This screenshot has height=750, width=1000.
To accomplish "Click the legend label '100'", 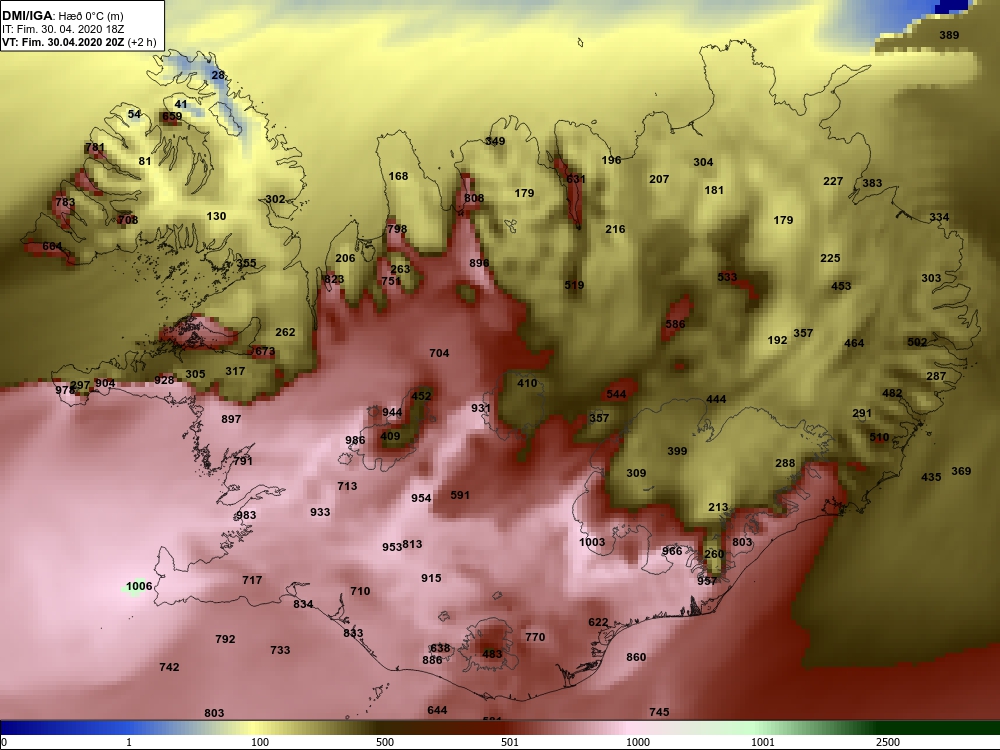I will pyautogui.click(x=260, y=742).
